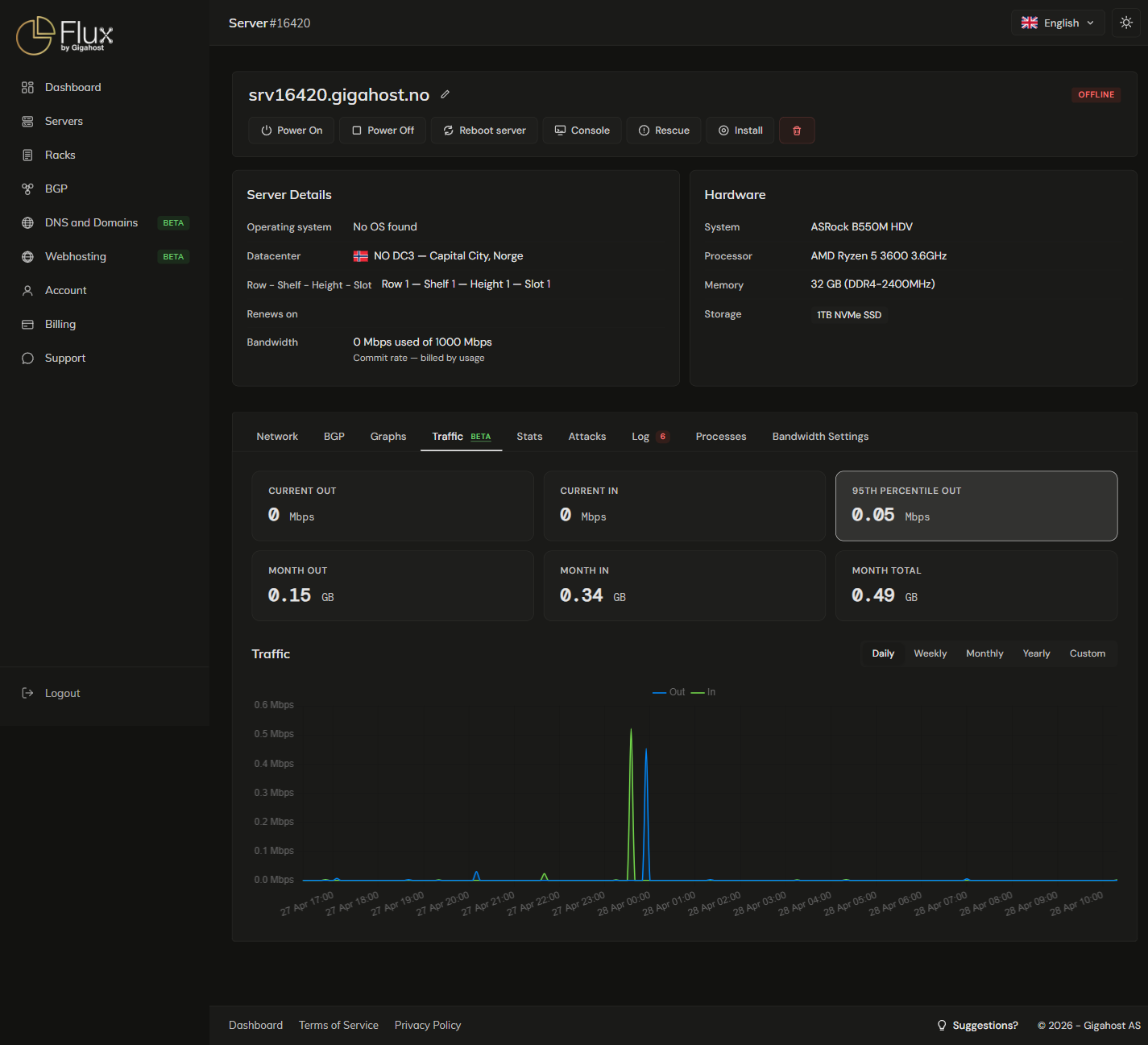Open the server Console
This screenshot has width=1148, height=1045.
coord(582,131)
